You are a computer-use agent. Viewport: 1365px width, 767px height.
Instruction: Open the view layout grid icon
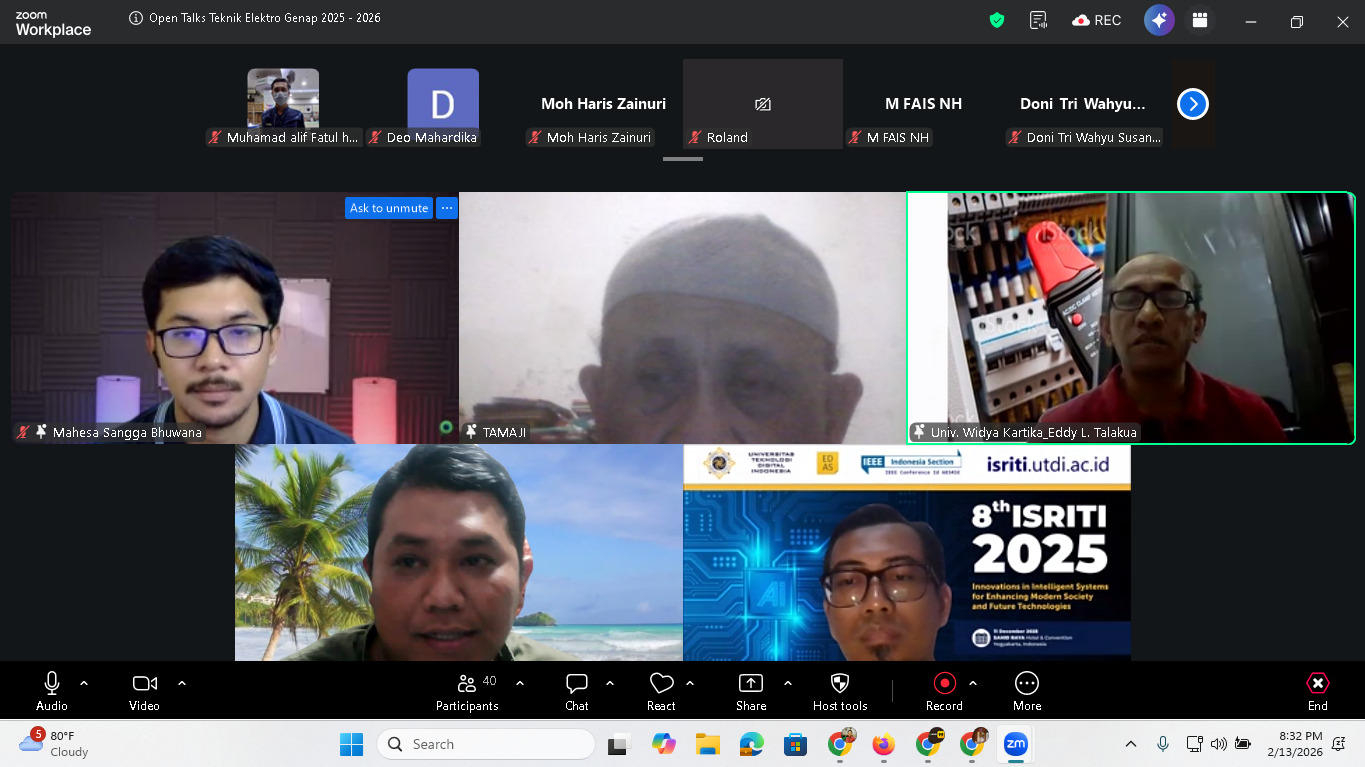pos(1200,20)
